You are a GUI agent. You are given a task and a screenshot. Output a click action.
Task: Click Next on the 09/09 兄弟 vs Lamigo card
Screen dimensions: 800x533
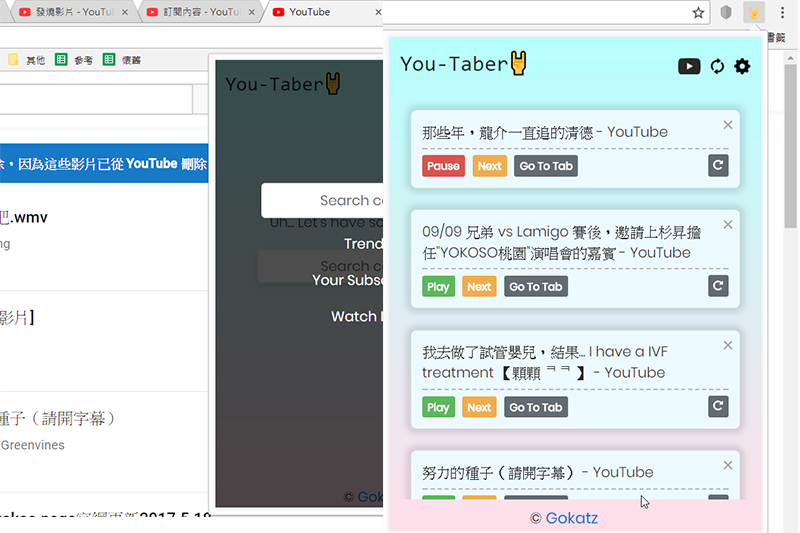(x=479, y=287)
